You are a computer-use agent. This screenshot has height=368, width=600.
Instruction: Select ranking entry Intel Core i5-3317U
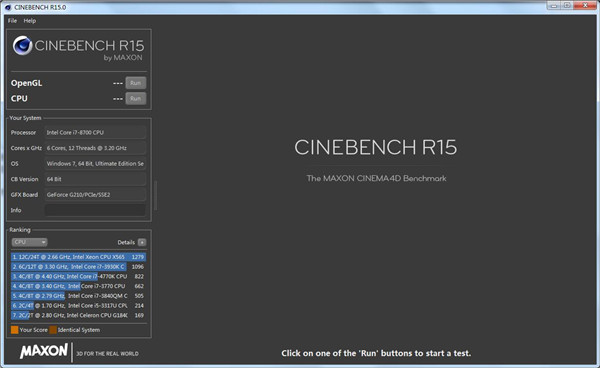(x=78, y=306)
